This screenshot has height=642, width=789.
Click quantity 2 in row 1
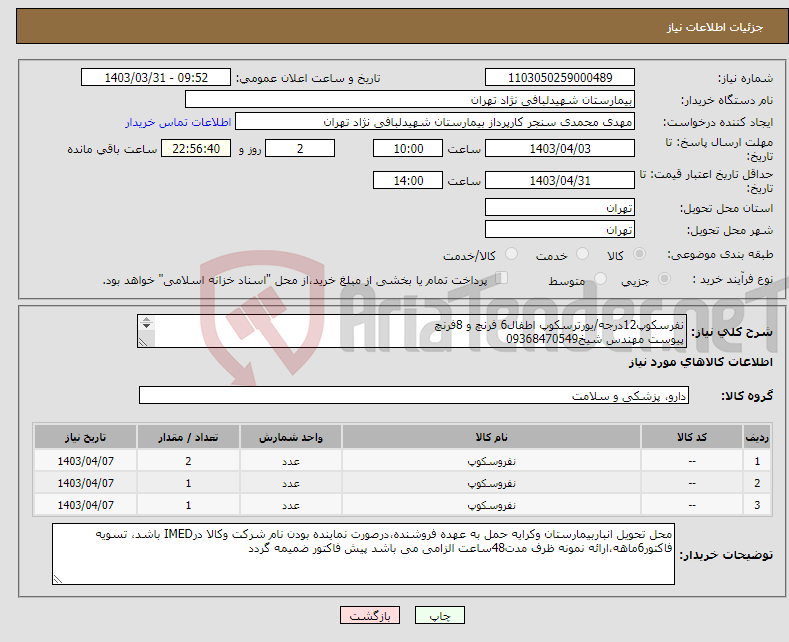click(188, 461)
